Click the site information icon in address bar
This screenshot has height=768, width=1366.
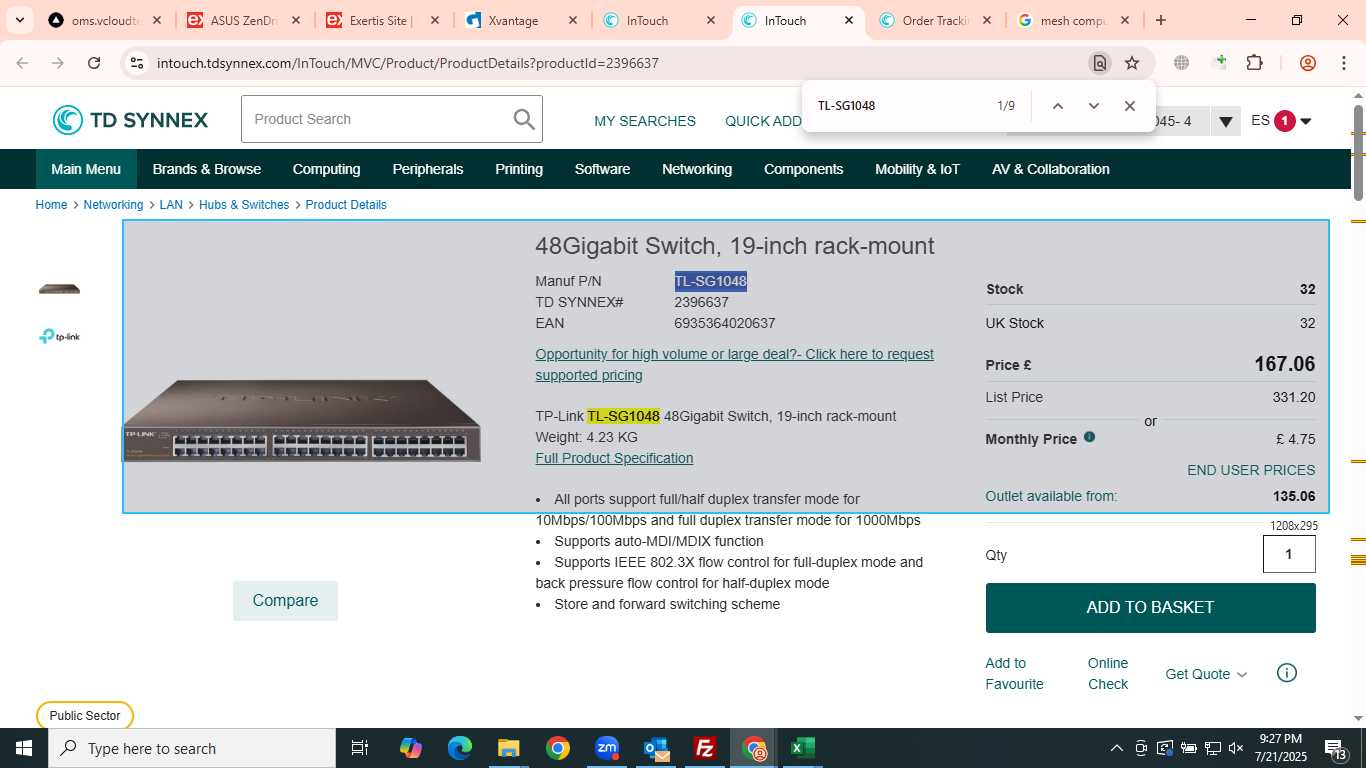point(137,63)
